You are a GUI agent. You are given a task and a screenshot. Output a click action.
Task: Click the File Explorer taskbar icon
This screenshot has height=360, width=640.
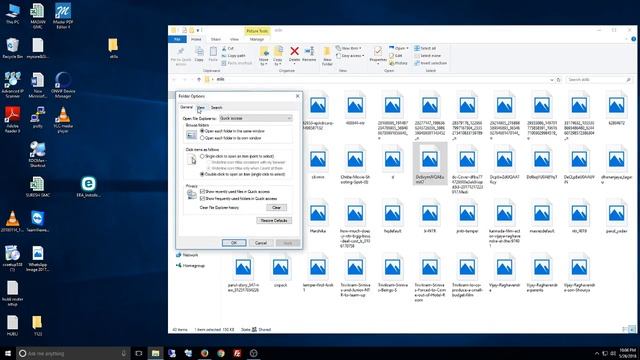[x=156, y=353]
